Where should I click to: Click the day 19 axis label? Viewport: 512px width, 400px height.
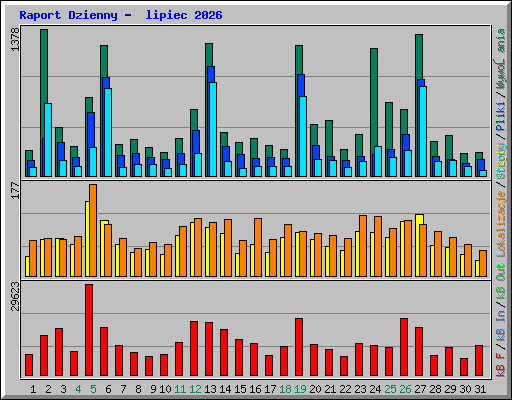300,389
